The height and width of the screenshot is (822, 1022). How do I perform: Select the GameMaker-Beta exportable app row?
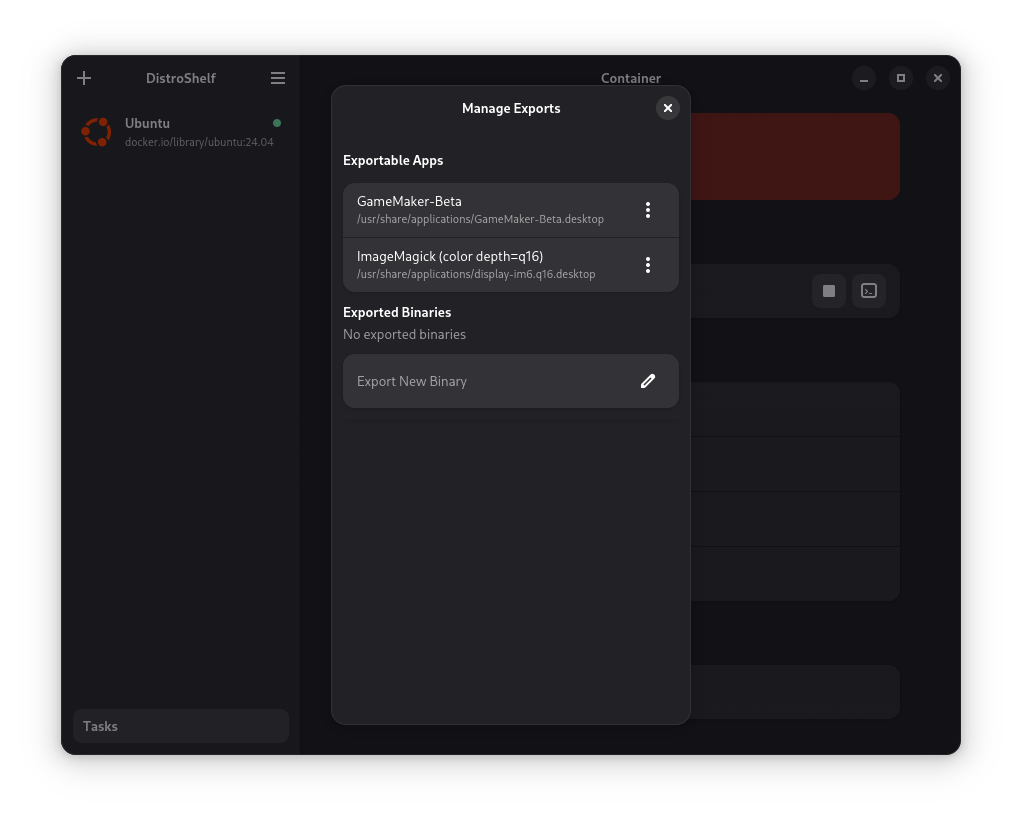[511, 210]
